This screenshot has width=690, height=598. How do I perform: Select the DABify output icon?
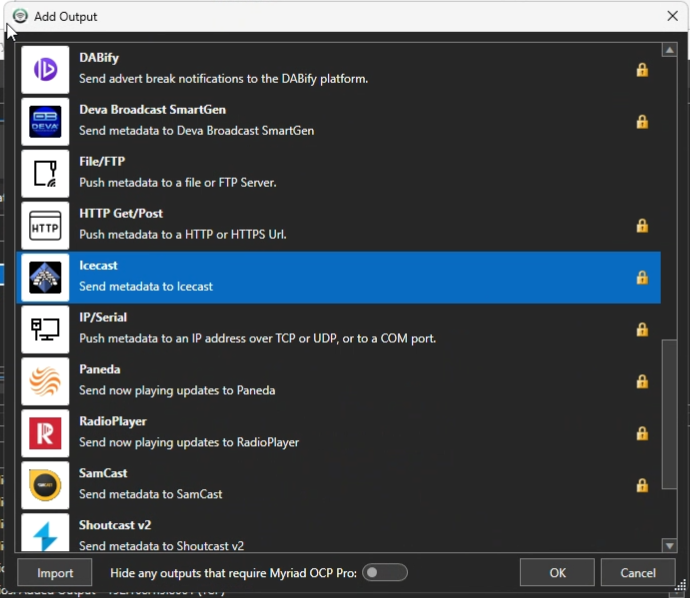pos(45,70)
